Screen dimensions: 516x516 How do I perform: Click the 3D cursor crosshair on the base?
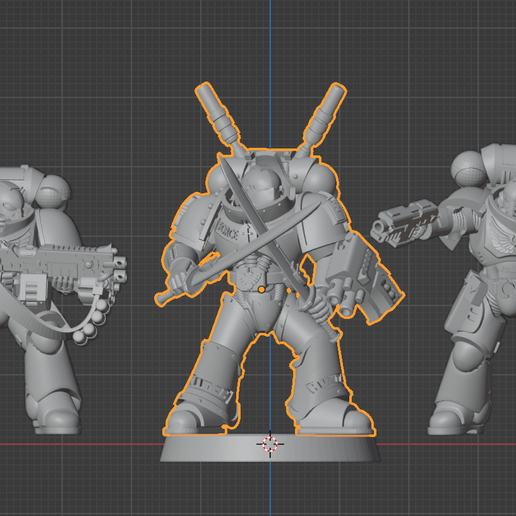pos(270,444)
